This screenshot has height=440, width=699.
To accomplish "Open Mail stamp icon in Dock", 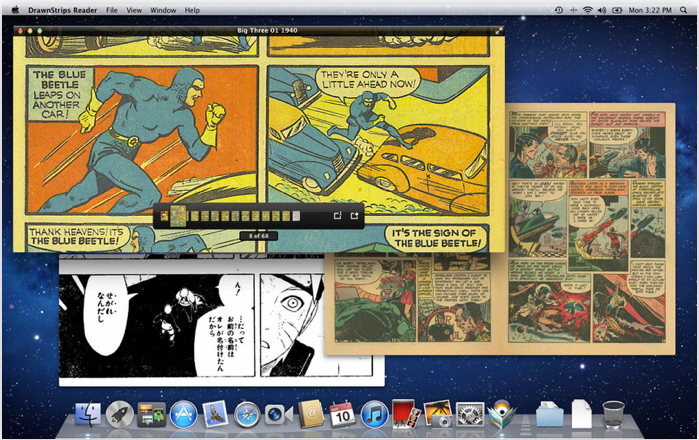I will tap(215, 414).
